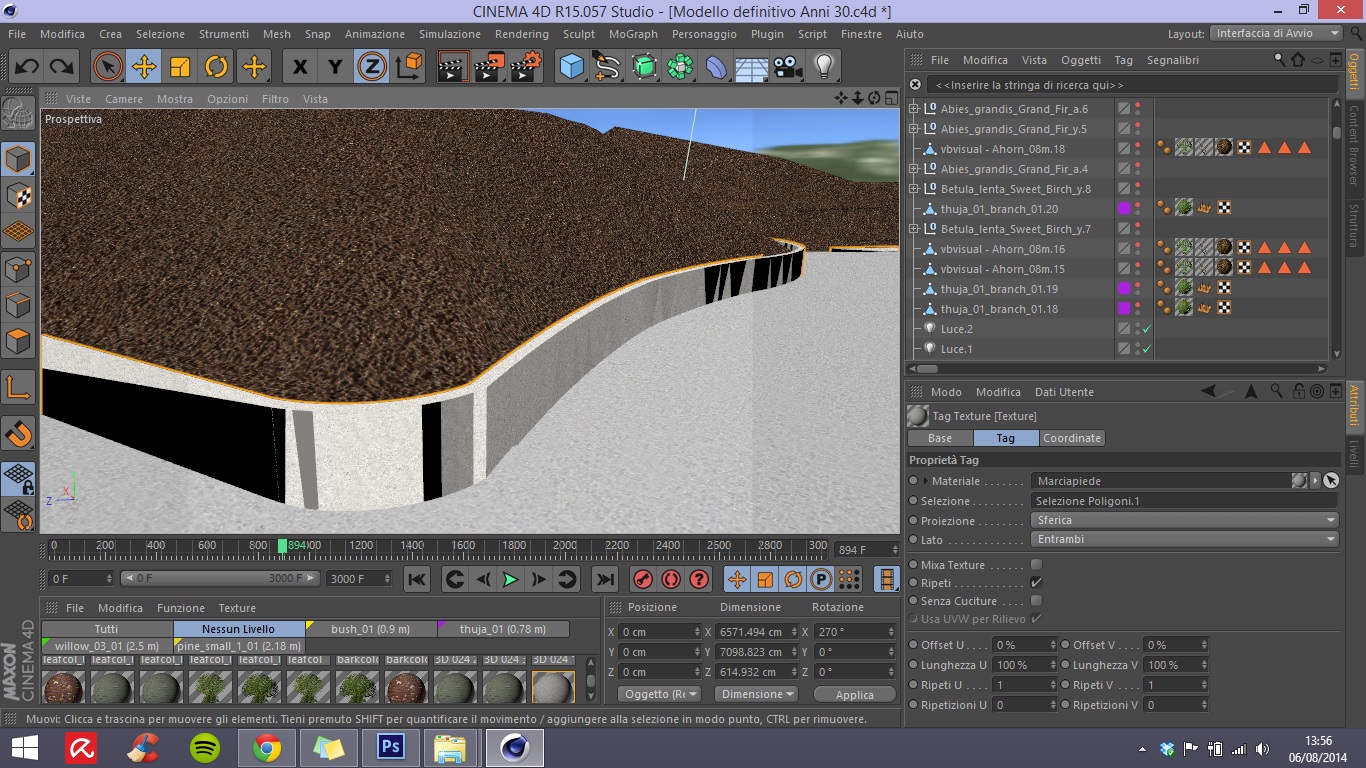
Task: Click the Camera object icon
Action: [788, 67]
